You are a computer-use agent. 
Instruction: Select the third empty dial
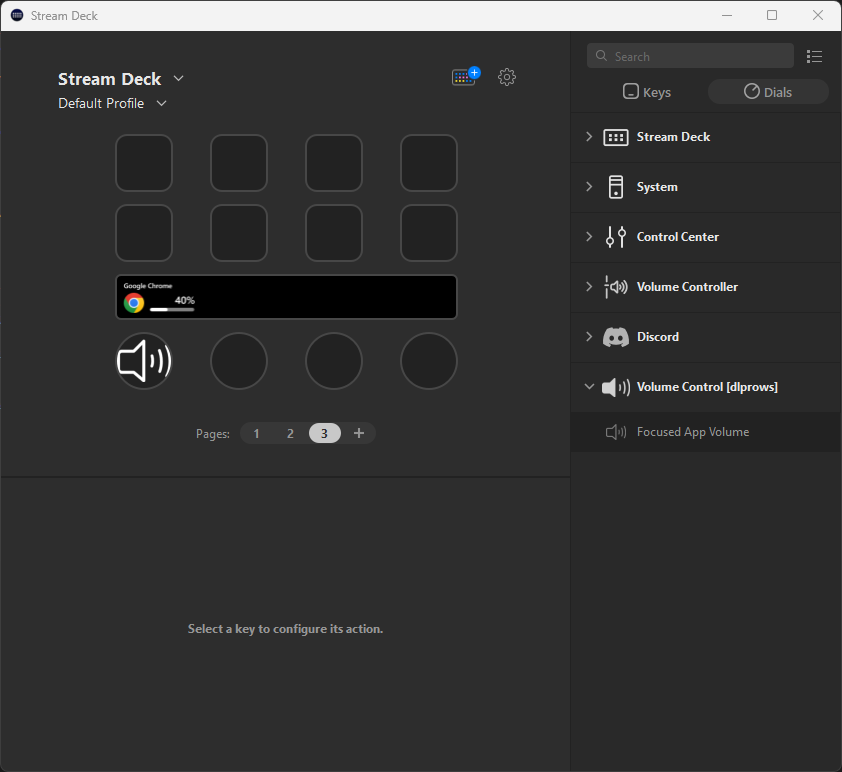(334, 361)
